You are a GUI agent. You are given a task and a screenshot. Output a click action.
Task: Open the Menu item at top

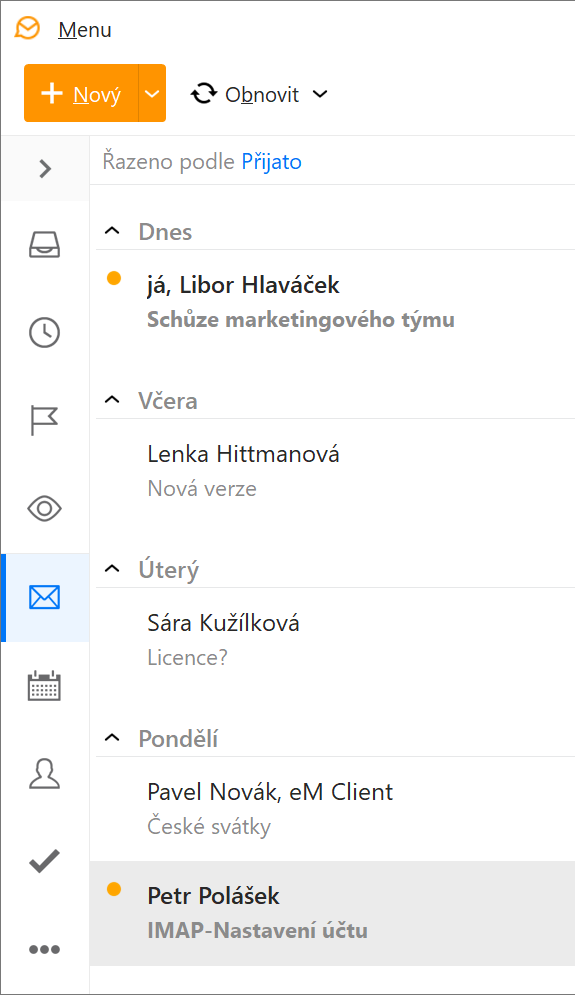pos(85,30)
